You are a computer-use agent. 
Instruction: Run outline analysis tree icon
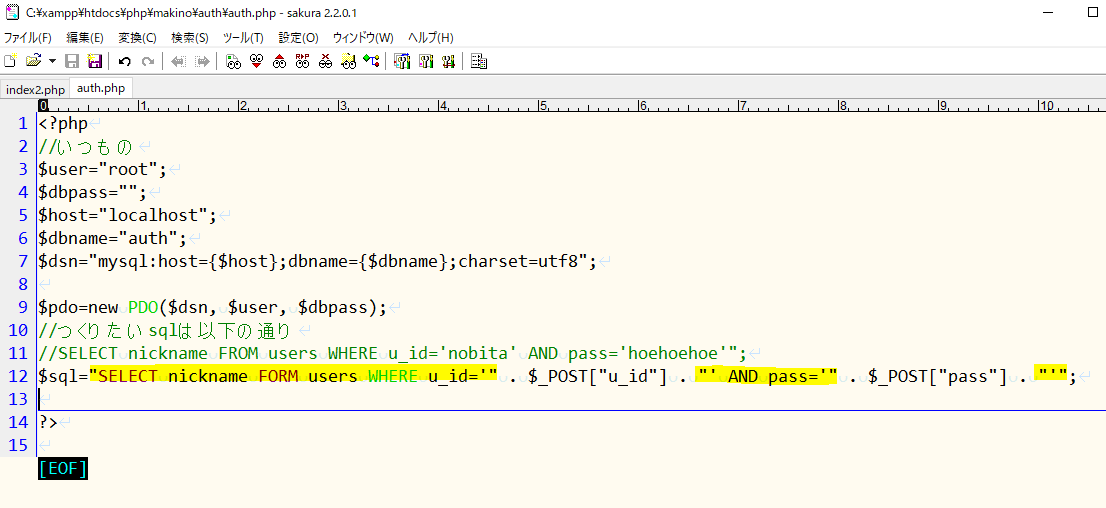coord(371,61)
